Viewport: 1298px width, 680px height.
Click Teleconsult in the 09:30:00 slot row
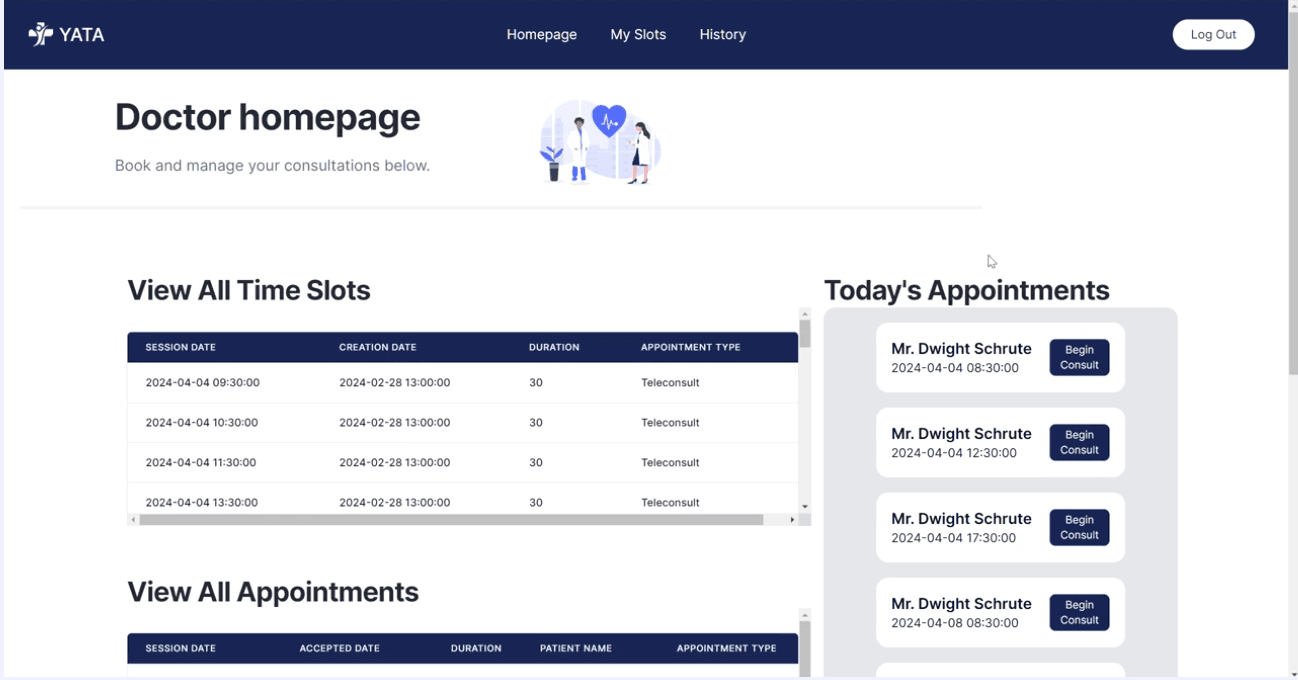670,383
